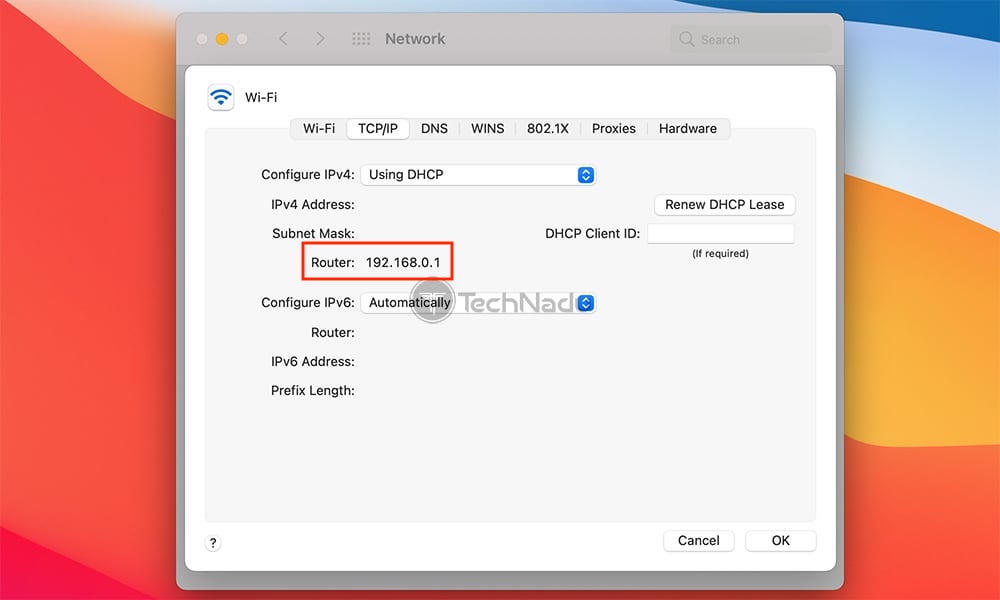Confirm with the OK button
This screenshot has width=1000, height=600.
781,541
